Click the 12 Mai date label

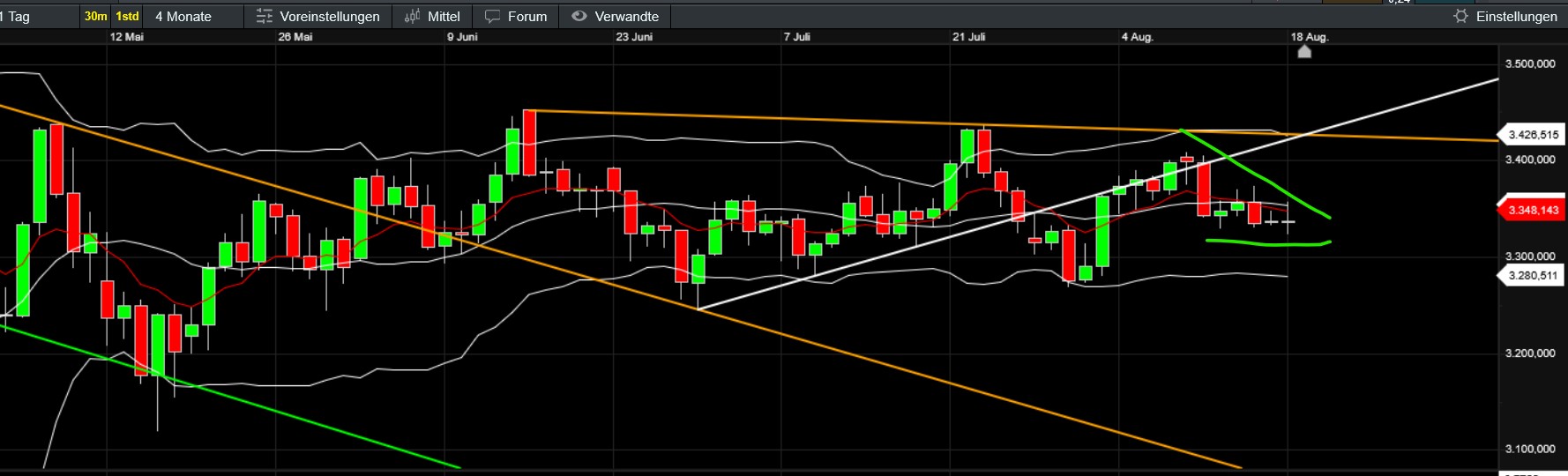(x=126, y=37)
